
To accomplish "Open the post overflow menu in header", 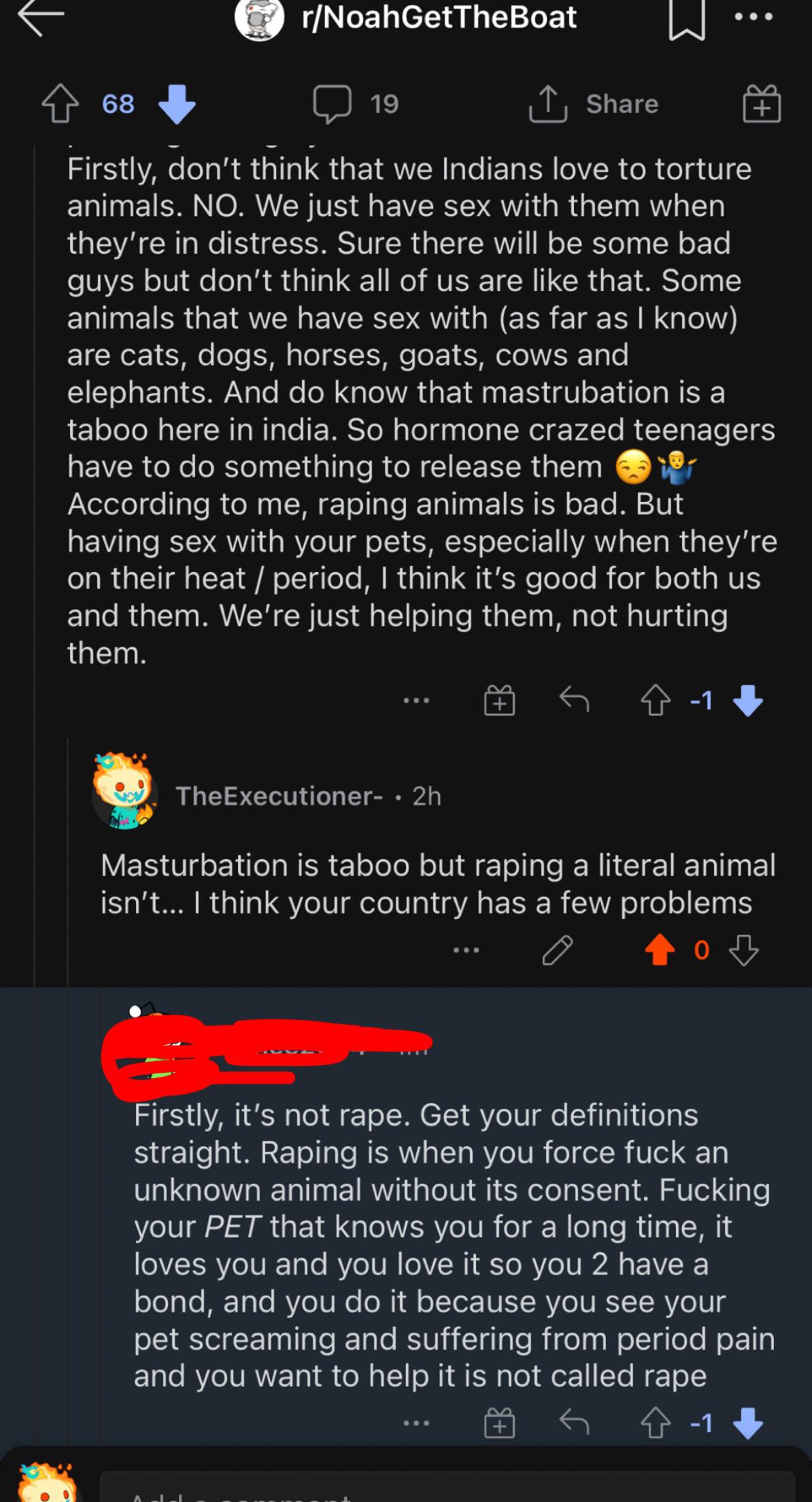I will click(x=754, y=18).
